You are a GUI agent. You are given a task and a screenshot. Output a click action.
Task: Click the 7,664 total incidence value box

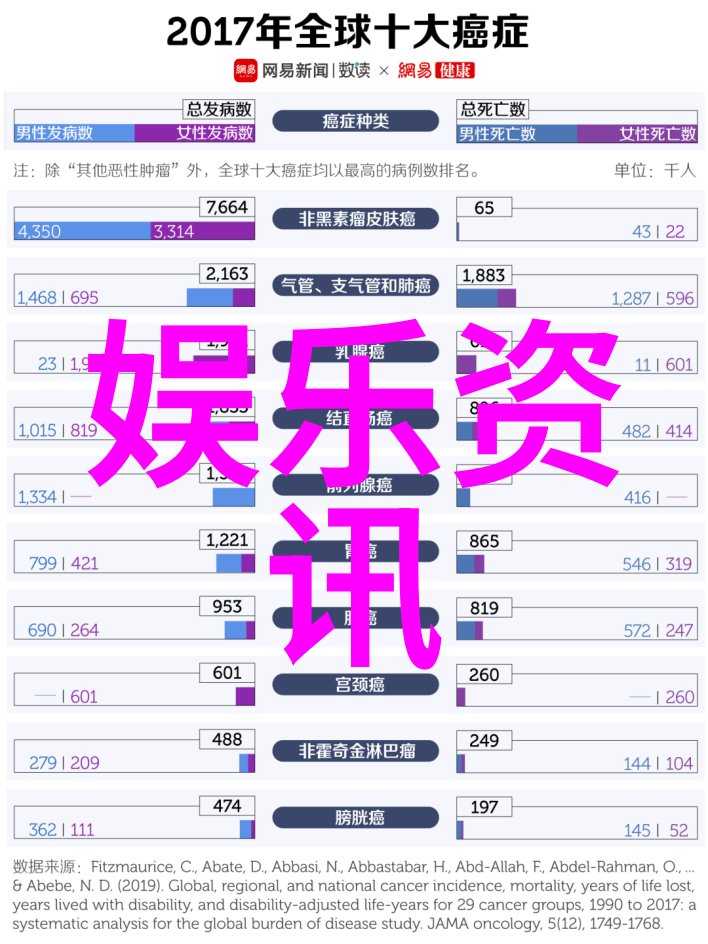[x=227, y=207]
